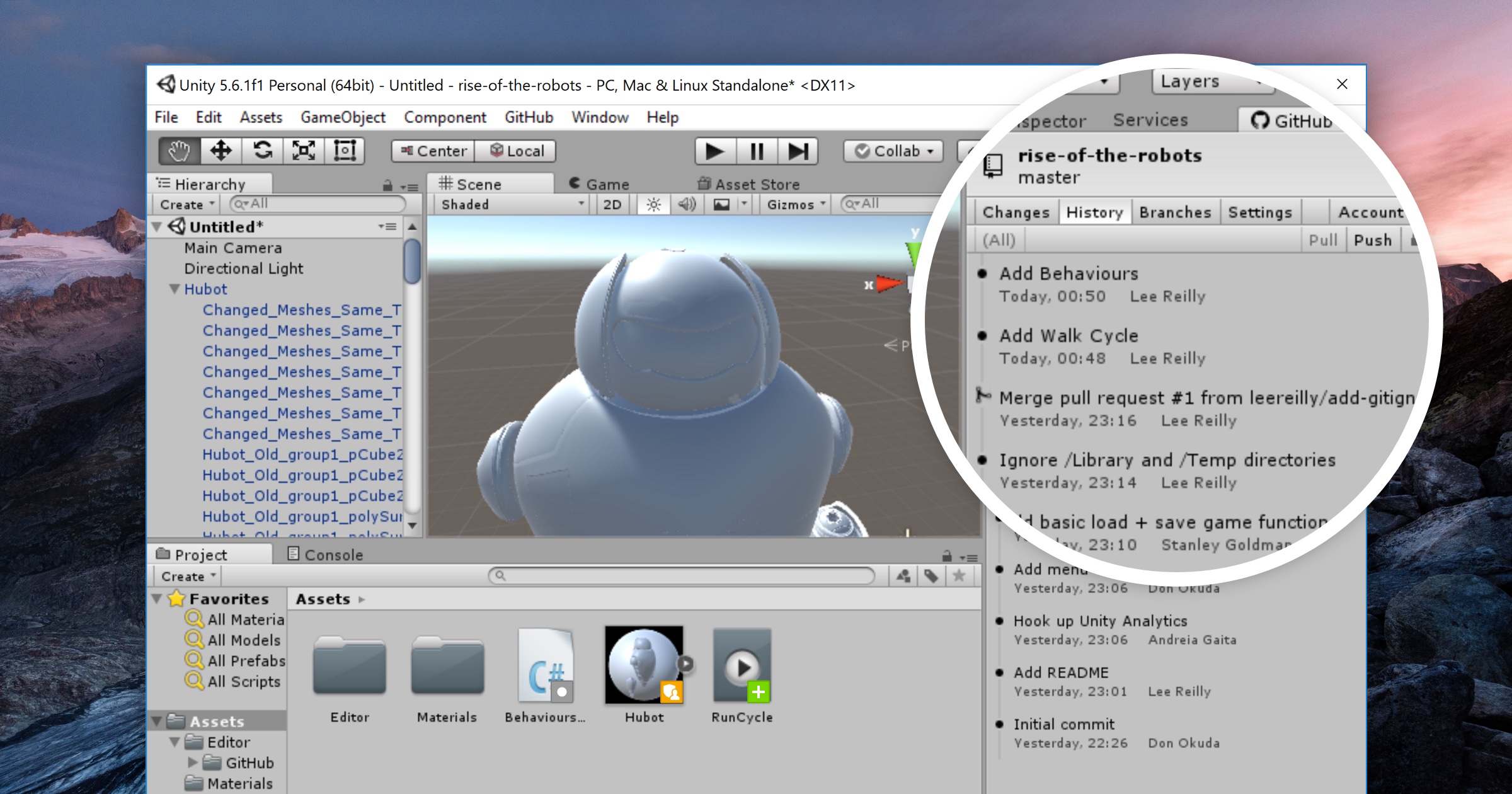Step forward one frame
Viewport: 1512px width, 794px height.
pos(798,151)
